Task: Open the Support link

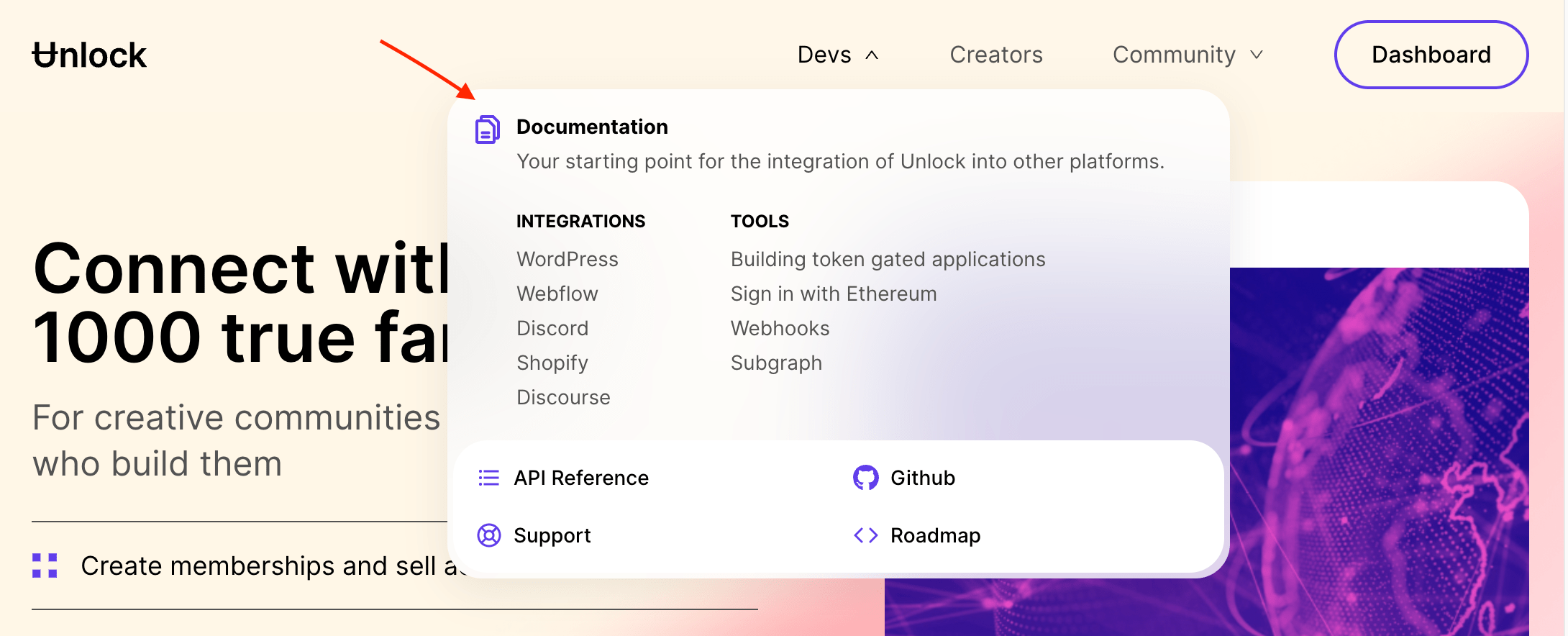Action: coord(552,535)
